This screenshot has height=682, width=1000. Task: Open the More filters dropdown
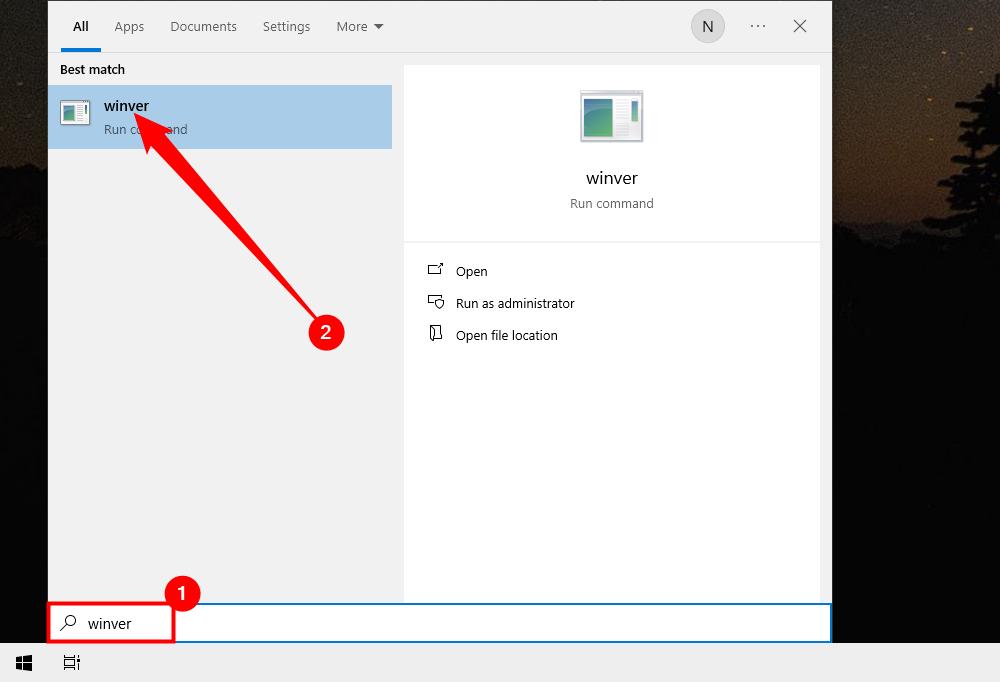(358, 26)
